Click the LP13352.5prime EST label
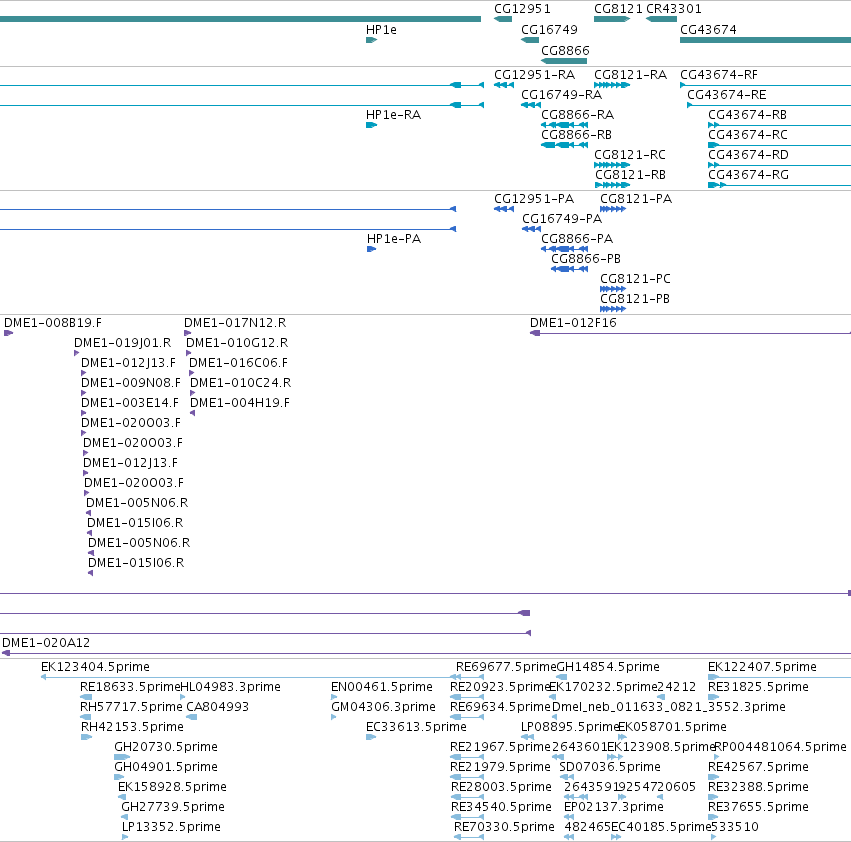851x842 pixels. click(x=171, y=827)
